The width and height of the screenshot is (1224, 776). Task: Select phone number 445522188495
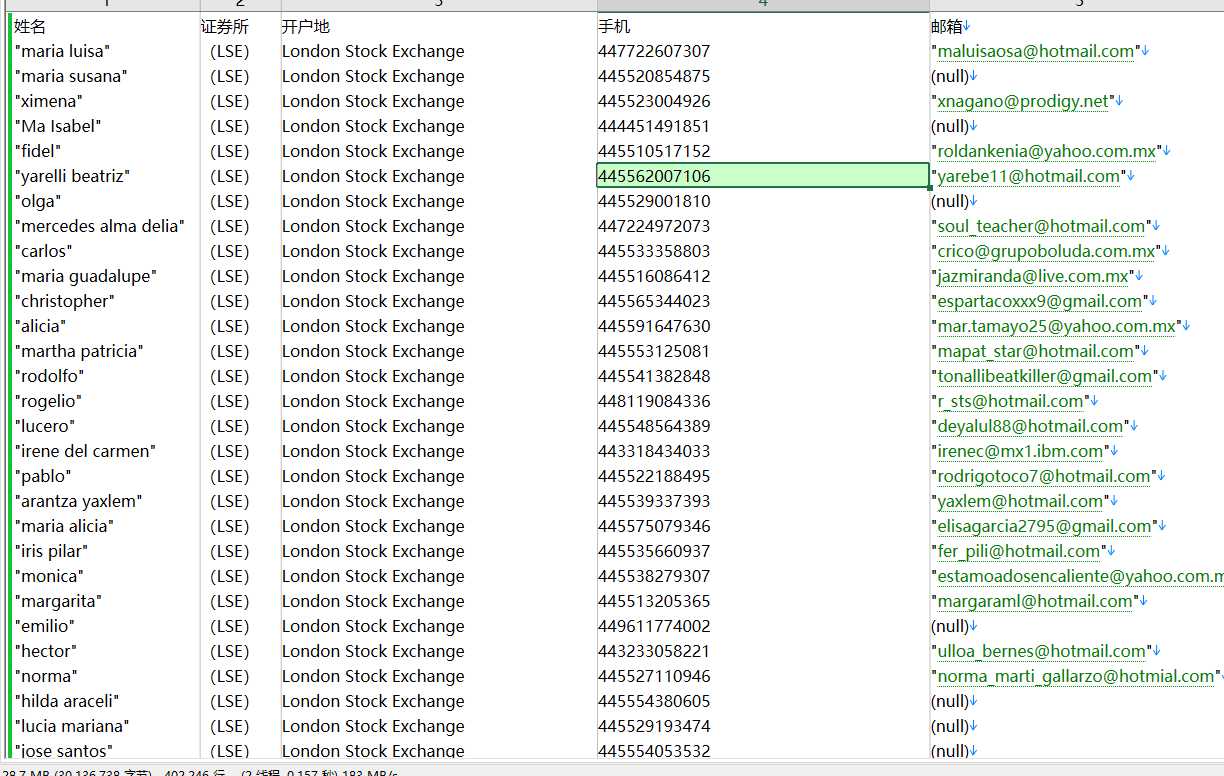tap(654, 476)
